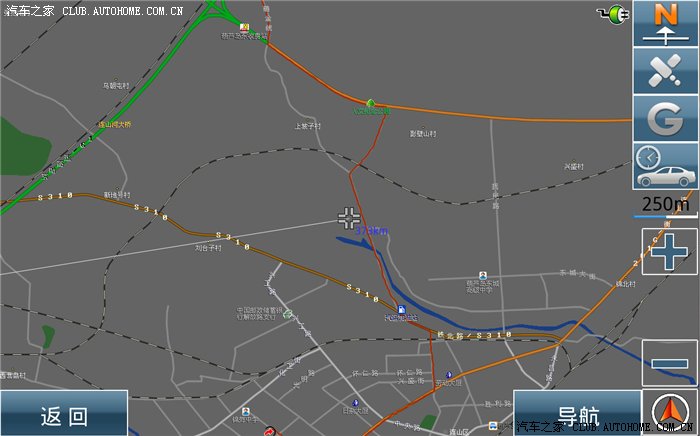Select the blue gas station map marker
The width and height of the screenshot is (700, 436).
pos(401,311)
